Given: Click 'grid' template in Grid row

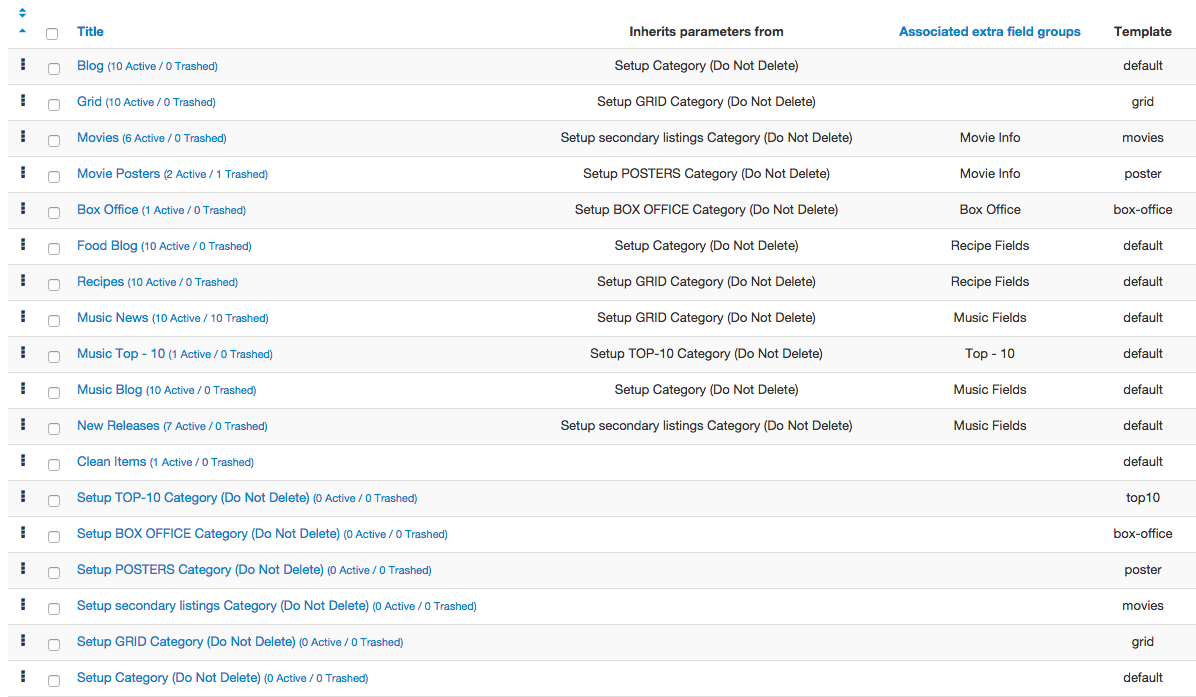Looking at the screenshot, I should point(1143,101).
